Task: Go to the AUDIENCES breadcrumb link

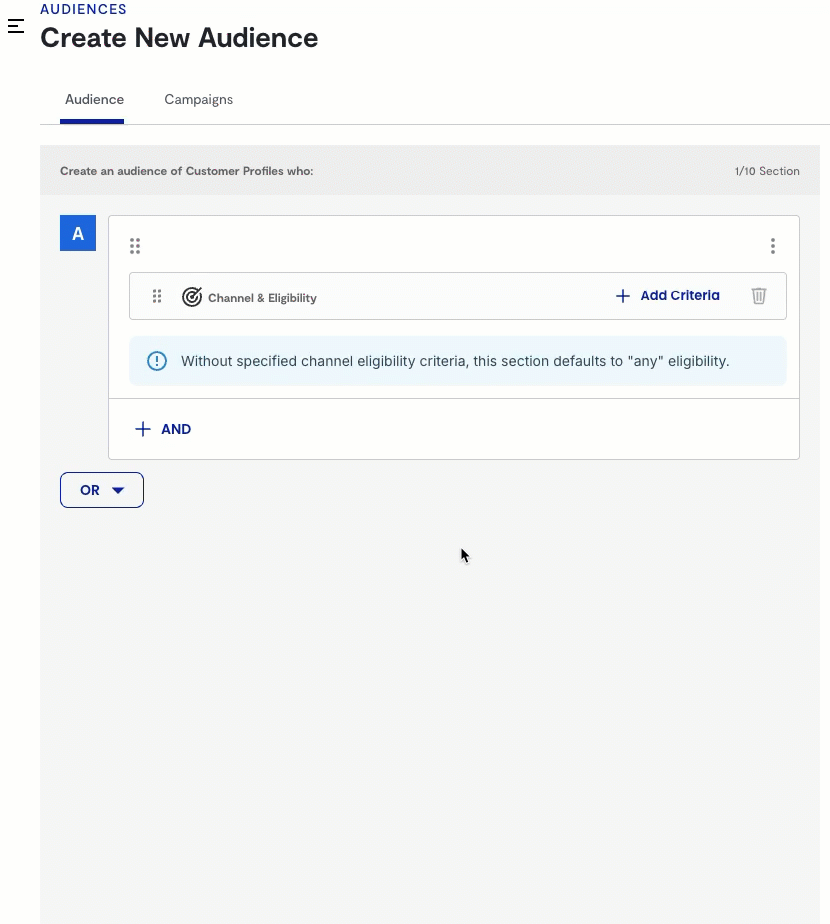Action: coord(83,10)
